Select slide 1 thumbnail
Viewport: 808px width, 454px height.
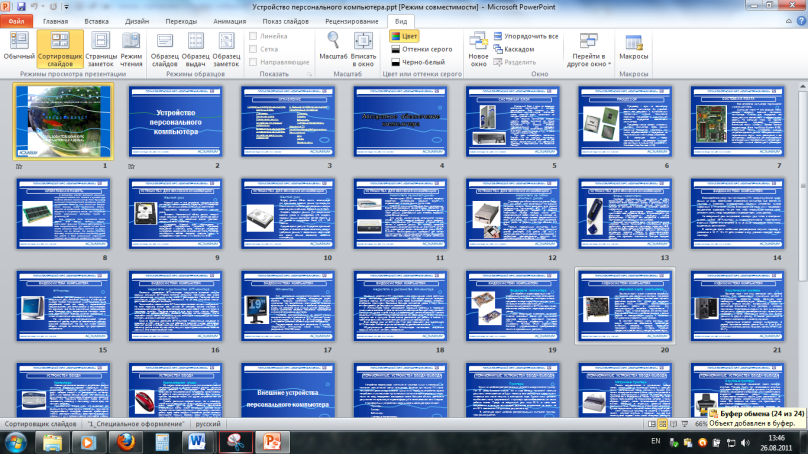63,122
